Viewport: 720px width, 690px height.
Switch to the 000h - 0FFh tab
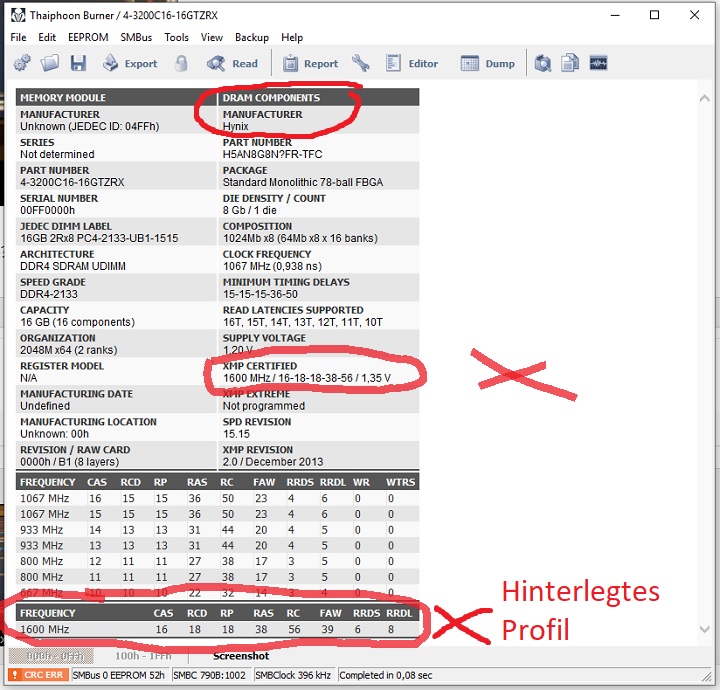pyautogui.click(x=51, y=656)
